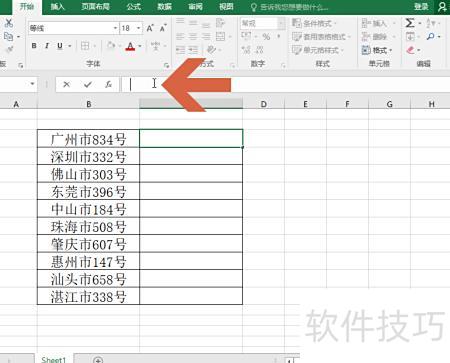Add a new sheet with plus button
This screenshot has height=363, width=450.
(x=98, y=360)
